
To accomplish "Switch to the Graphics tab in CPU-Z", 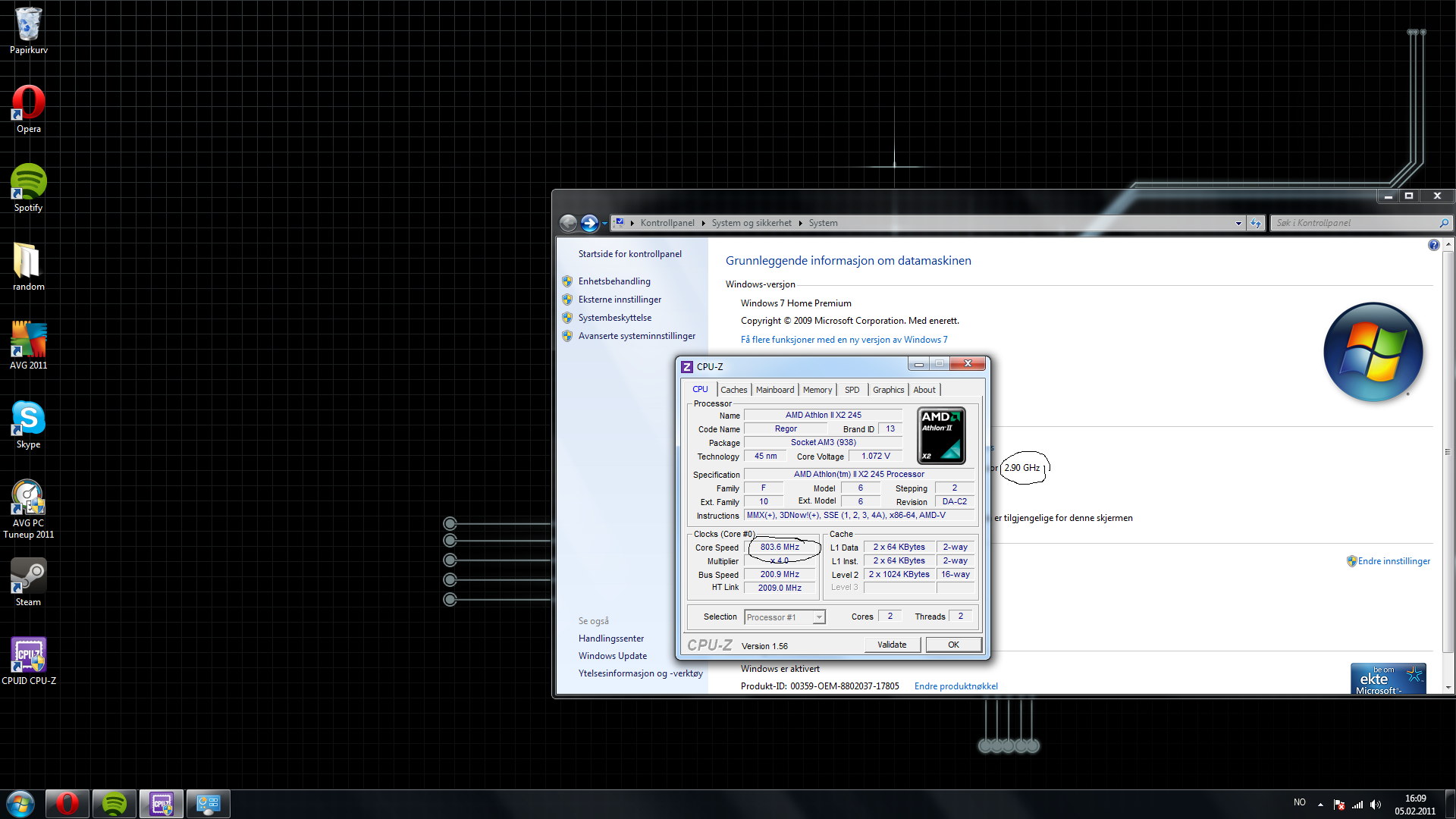I will [x=889, y=390].
